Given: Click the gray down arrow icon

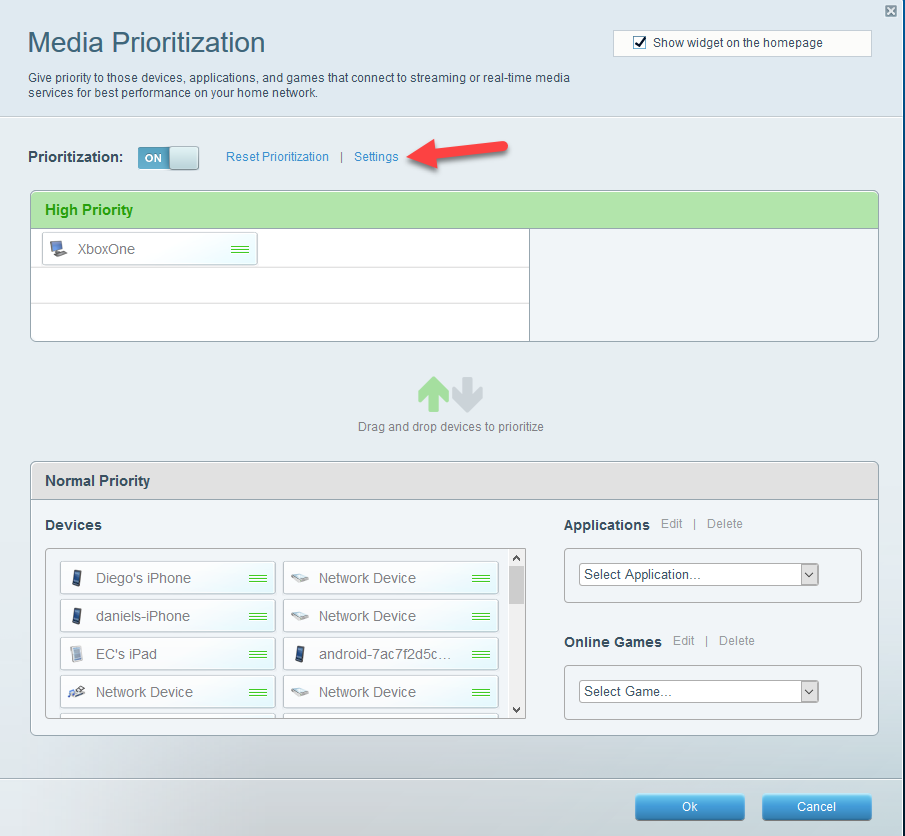Looking at the screenshot, I should click(x=467, y=394).
